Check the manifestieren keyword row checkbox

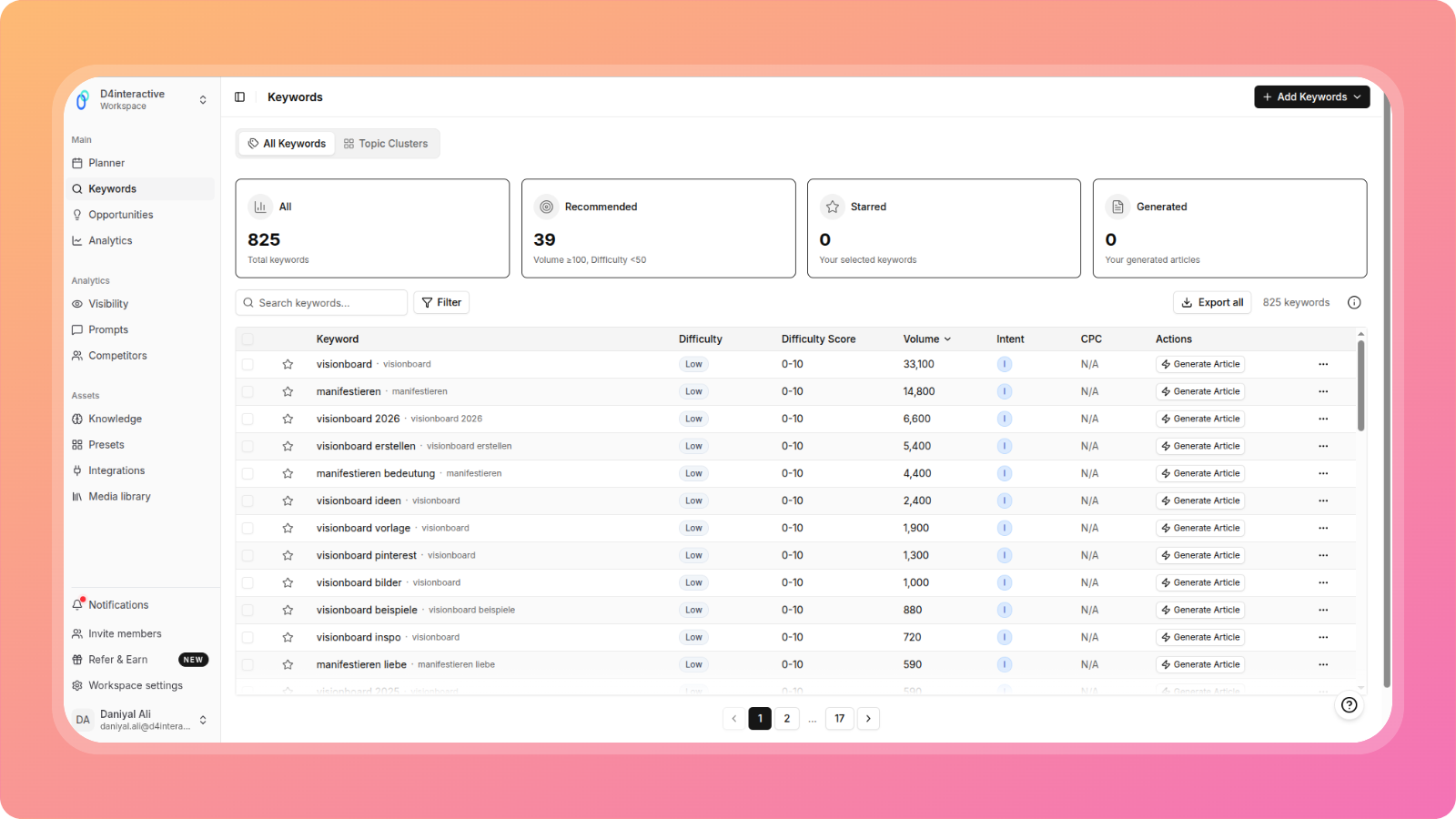[x=248, y=391]
